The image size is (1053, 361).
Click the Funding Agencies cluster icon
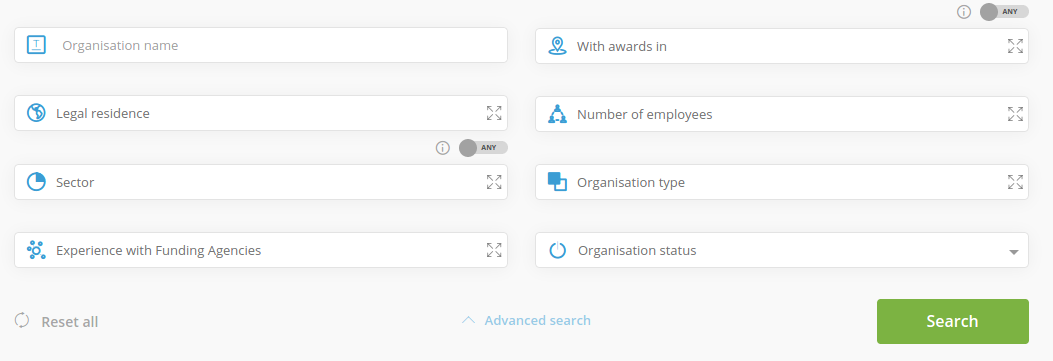(x=36, y=250)
